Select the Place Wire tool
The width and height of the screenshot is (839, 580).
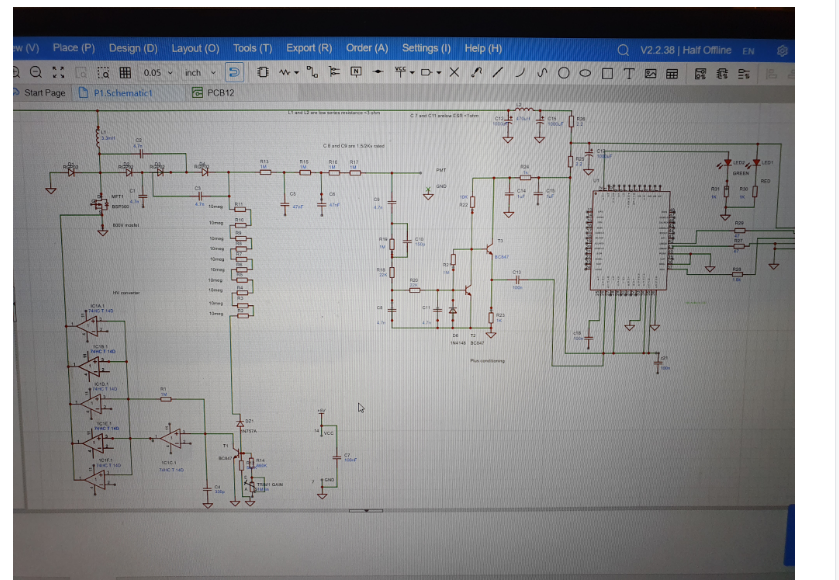pos(312,72)
